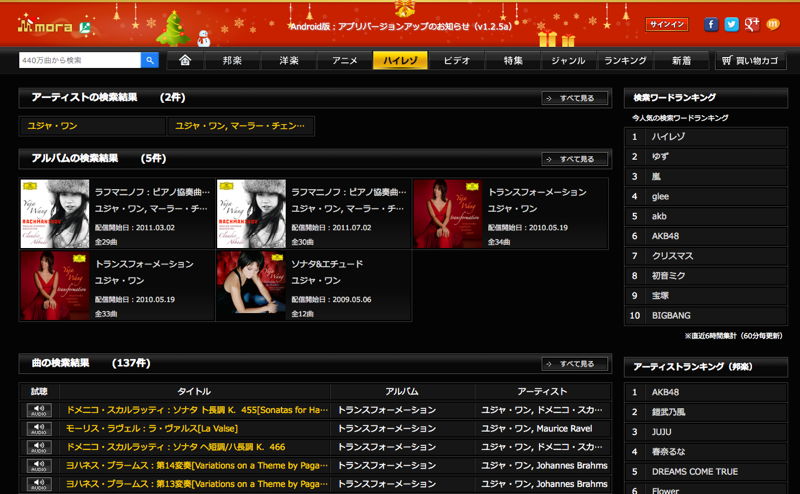Click the タイトル column header

[x=194, y=391]
